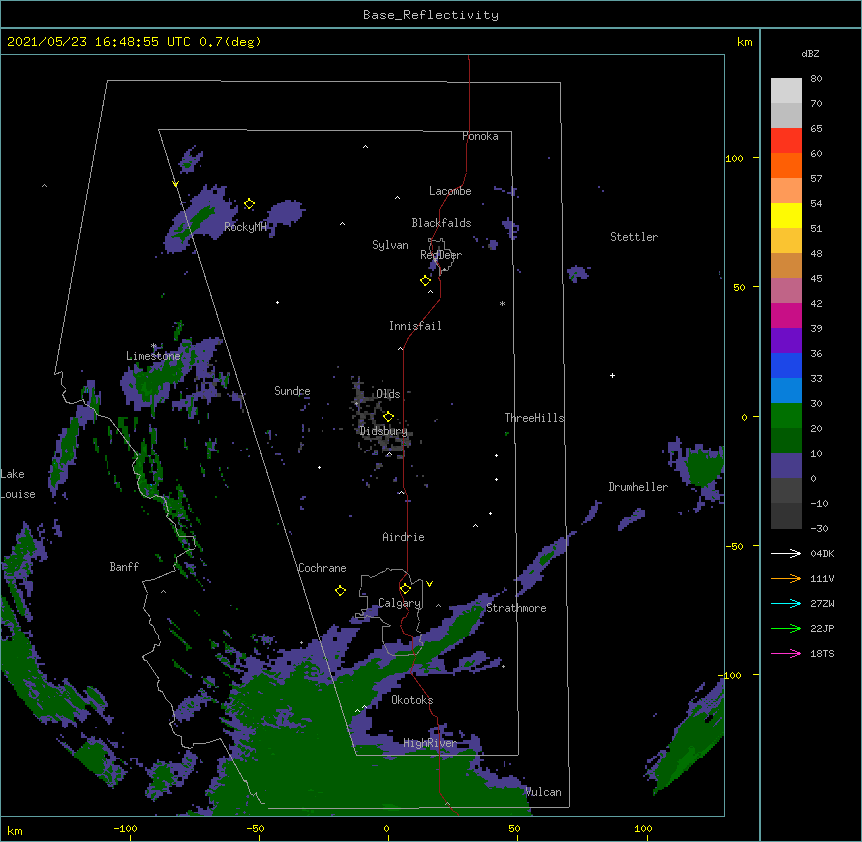
Task: Click the Lacombe town label
Action: pos(450,191)
